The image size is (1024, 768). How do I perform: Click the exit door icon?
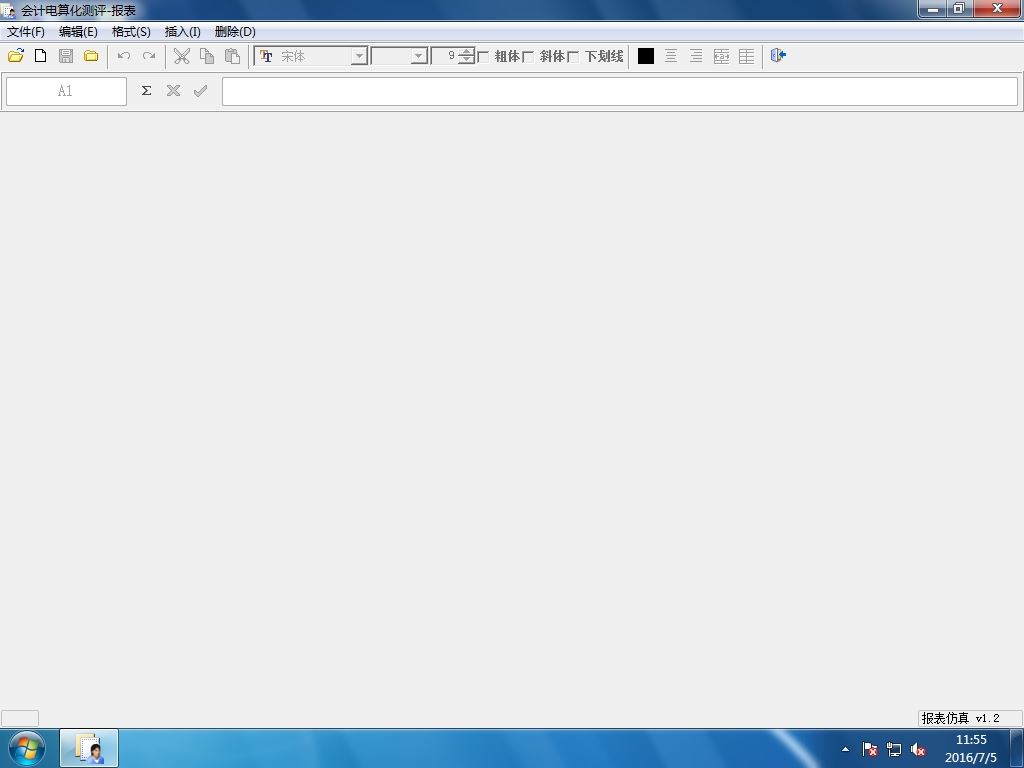click(x=778, y=56)
